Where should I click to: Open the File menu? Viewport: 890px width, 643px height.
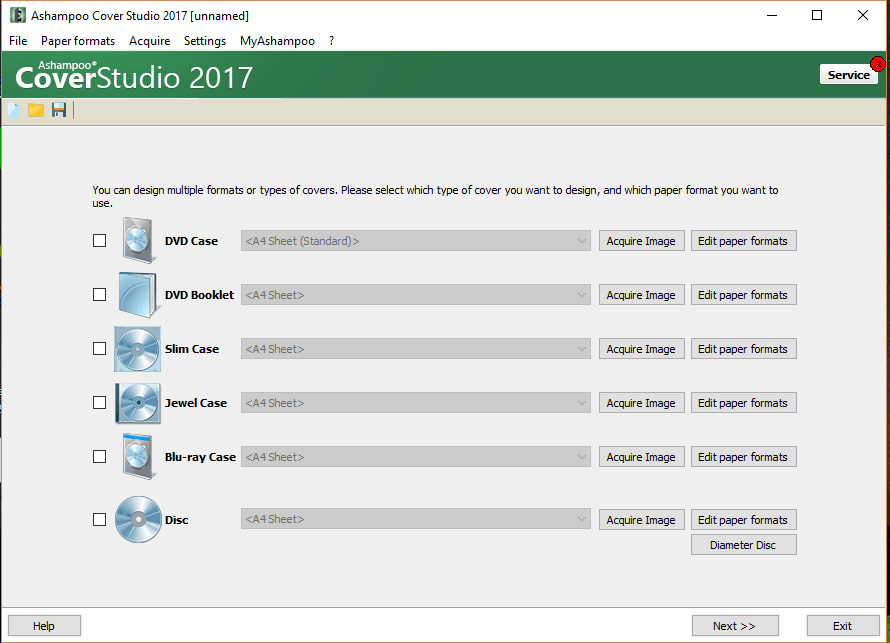(18, 41)
